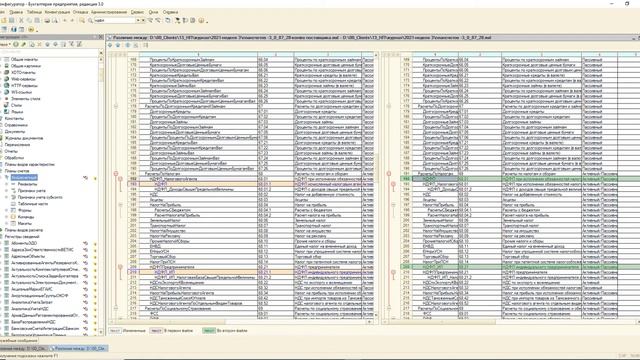Click the Во втором файле green legend swatch

coord(209,331)
